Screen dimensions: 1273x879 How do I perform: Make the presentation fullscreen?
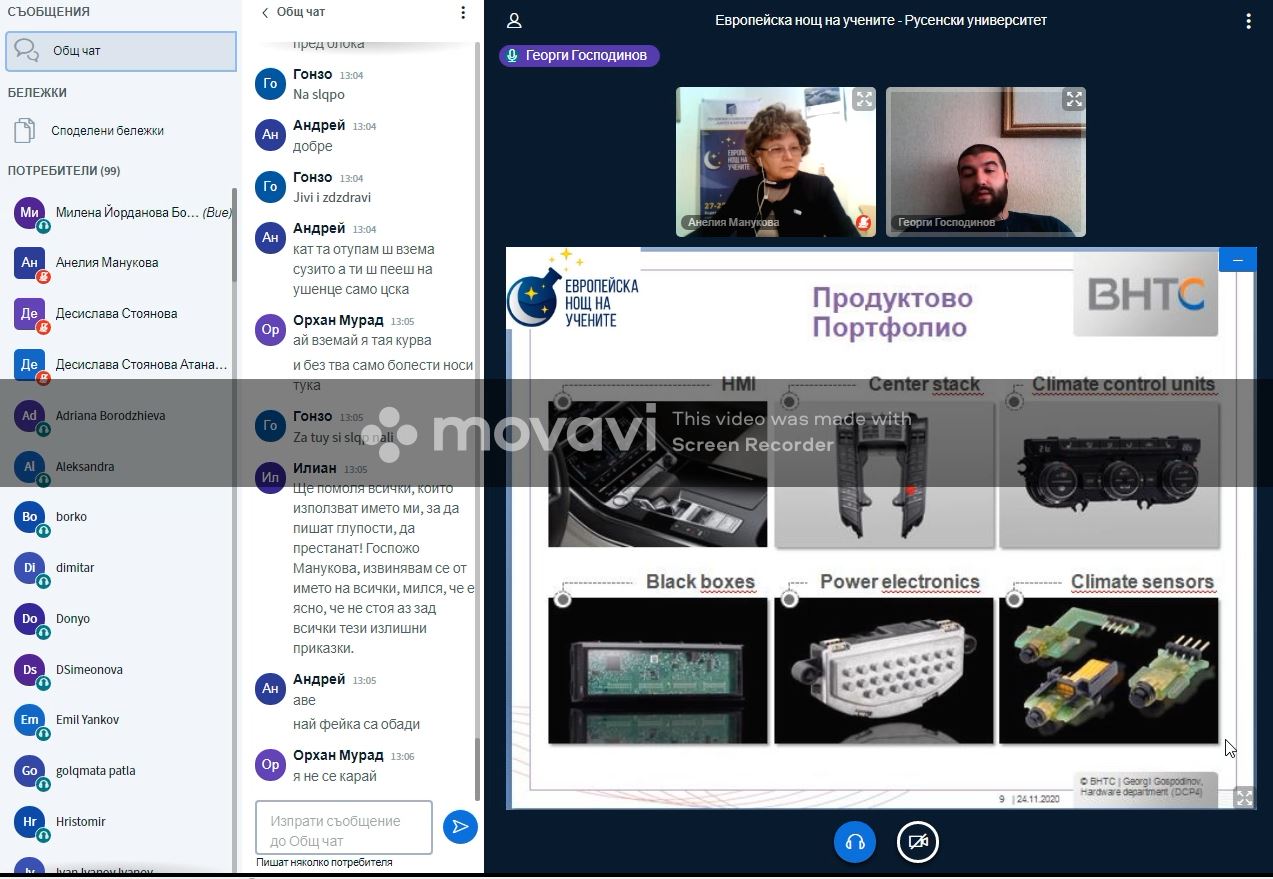click(1243, 797)
